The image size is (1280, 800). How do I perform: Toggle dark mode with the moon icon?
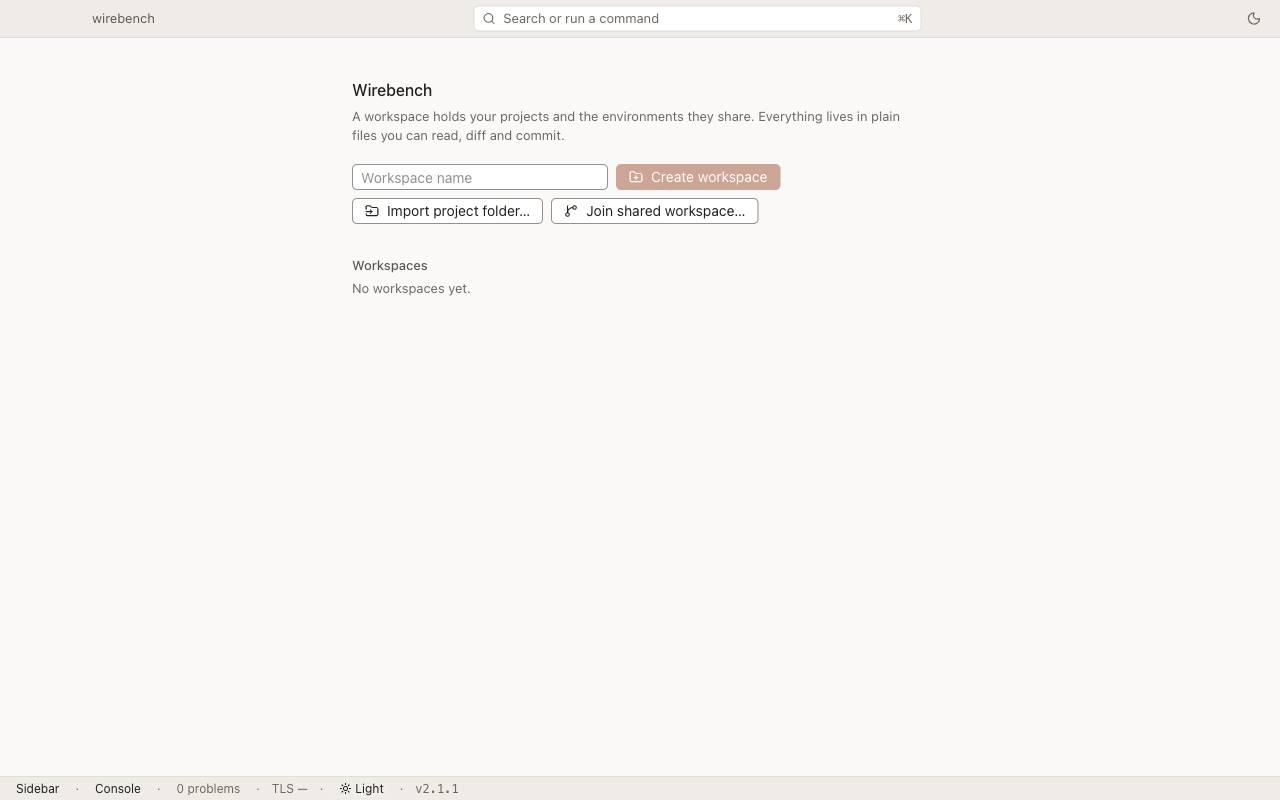coord(1253,18)
